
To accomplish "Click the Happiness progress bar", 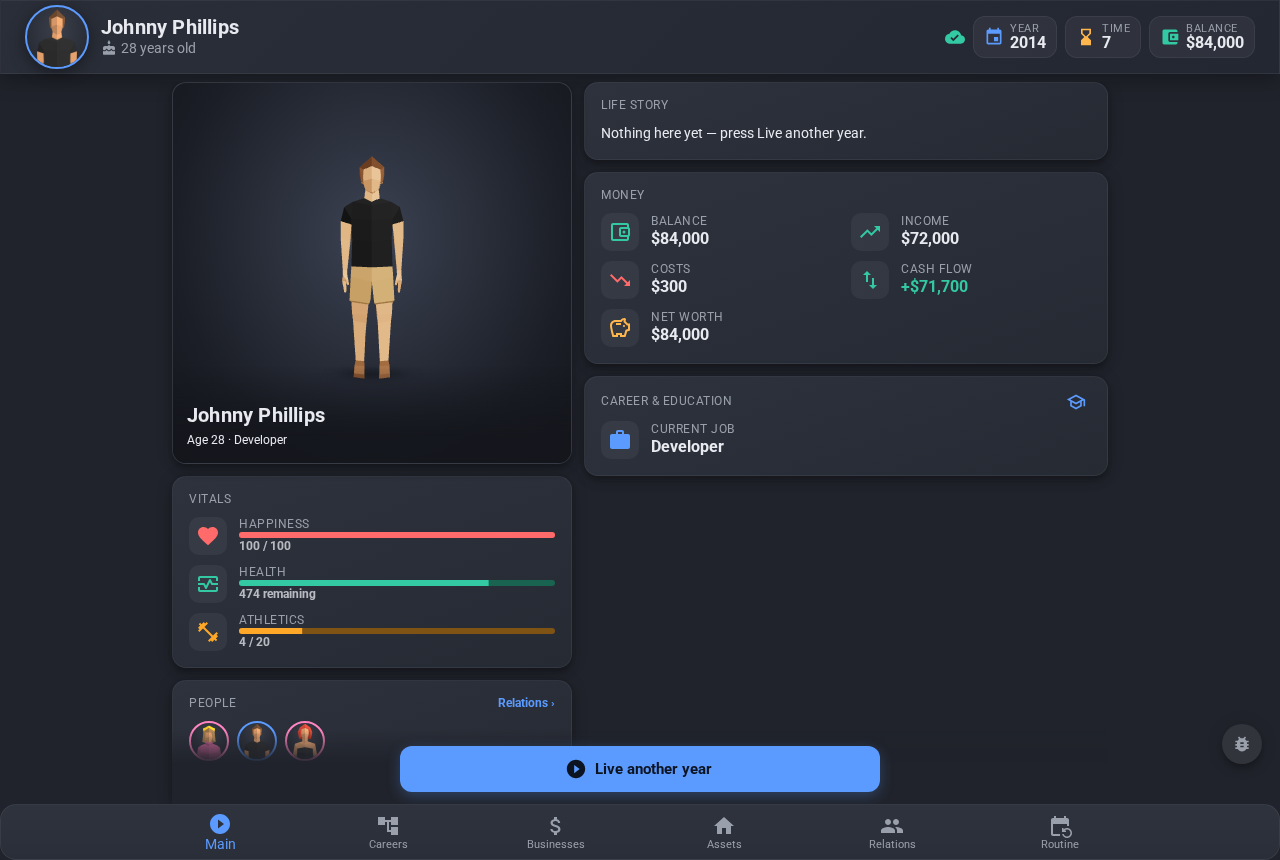I will point(397,535).
